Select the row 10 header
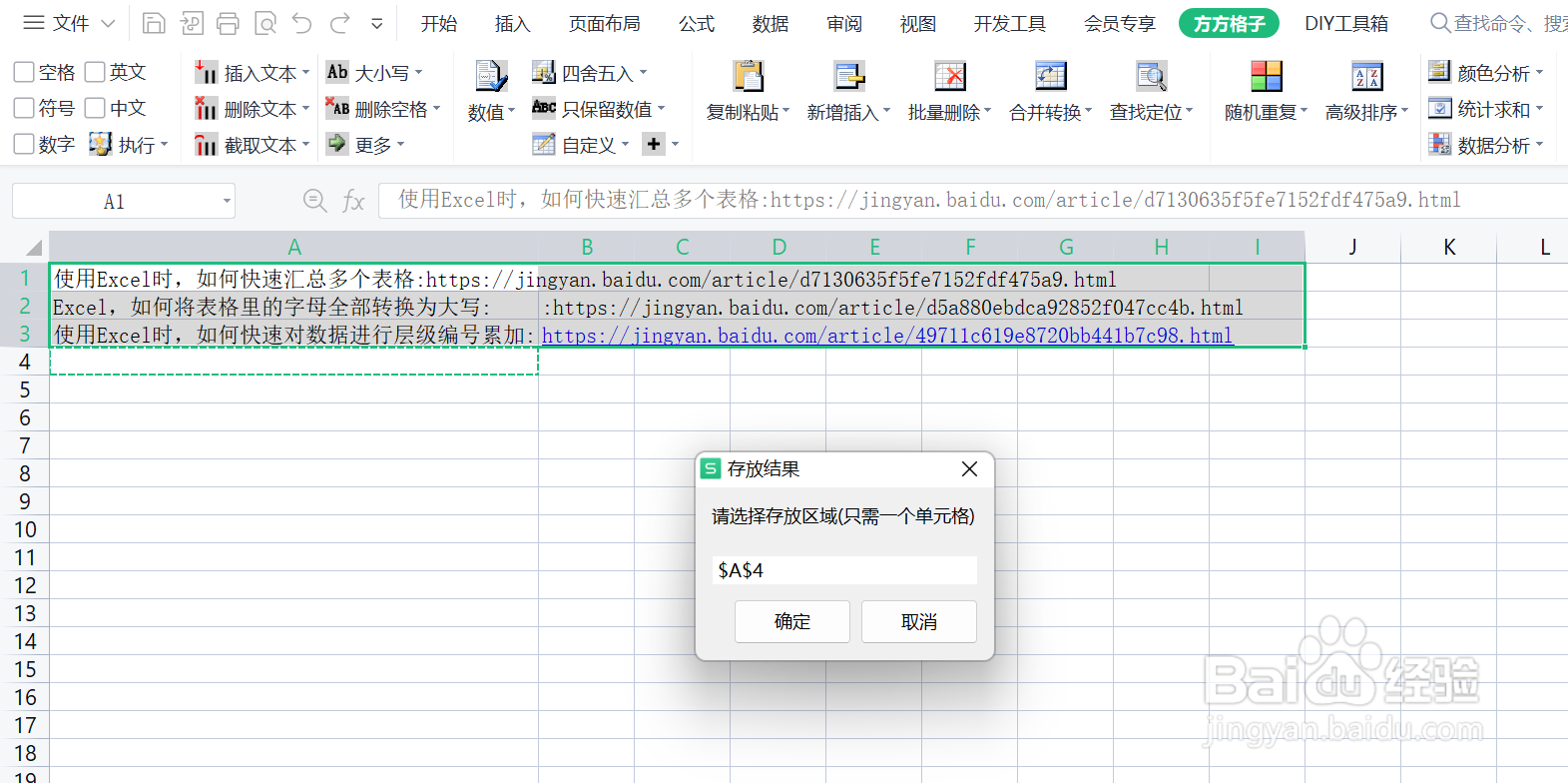 tap(25, 530)
